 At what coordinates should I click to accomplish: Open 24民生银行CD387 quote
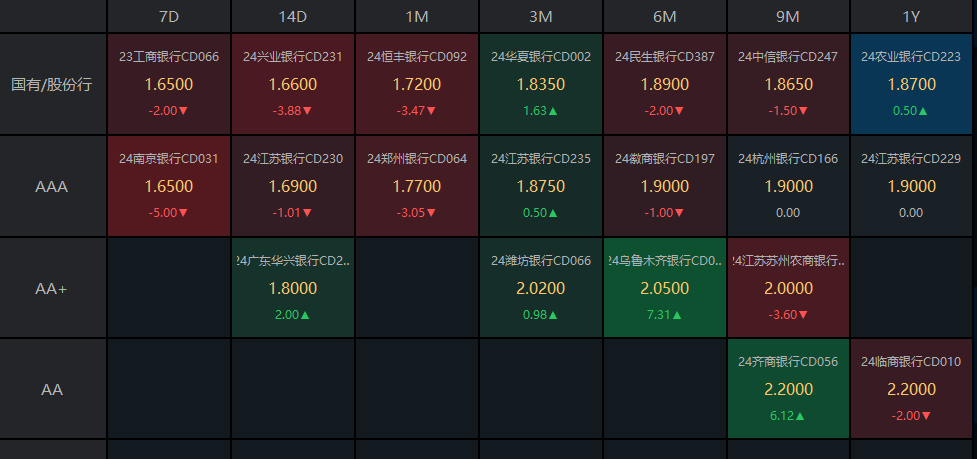[x=665, y=84]
